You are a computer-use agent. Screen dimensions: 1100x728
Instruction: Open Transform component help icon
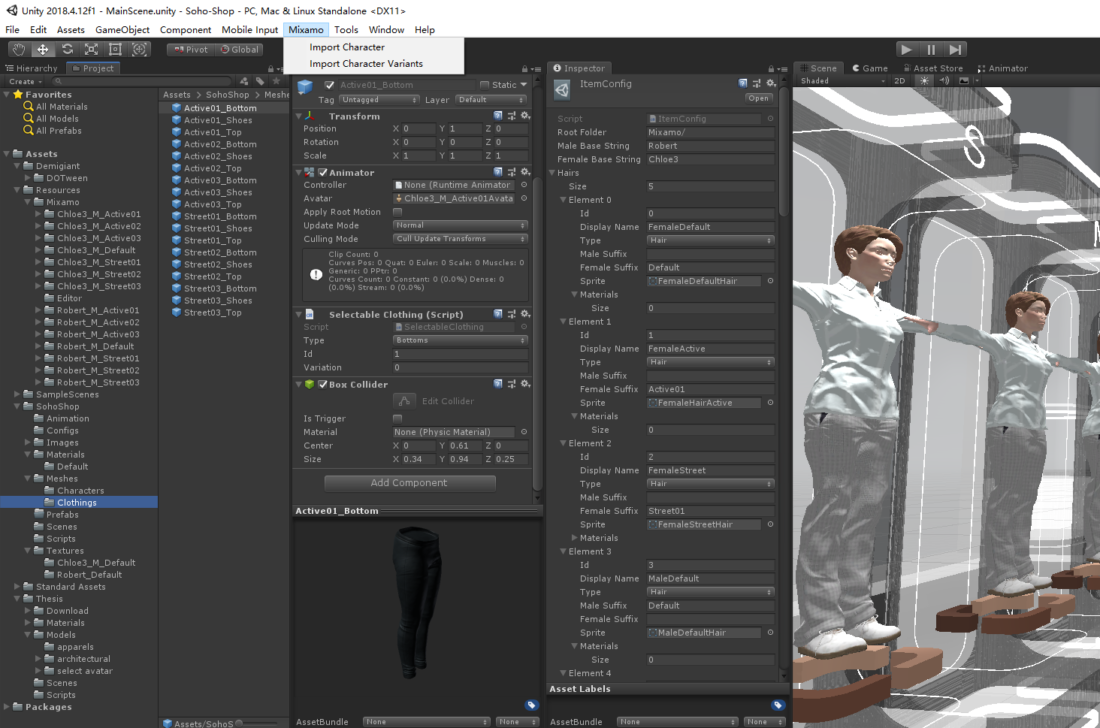click(498, 116)
